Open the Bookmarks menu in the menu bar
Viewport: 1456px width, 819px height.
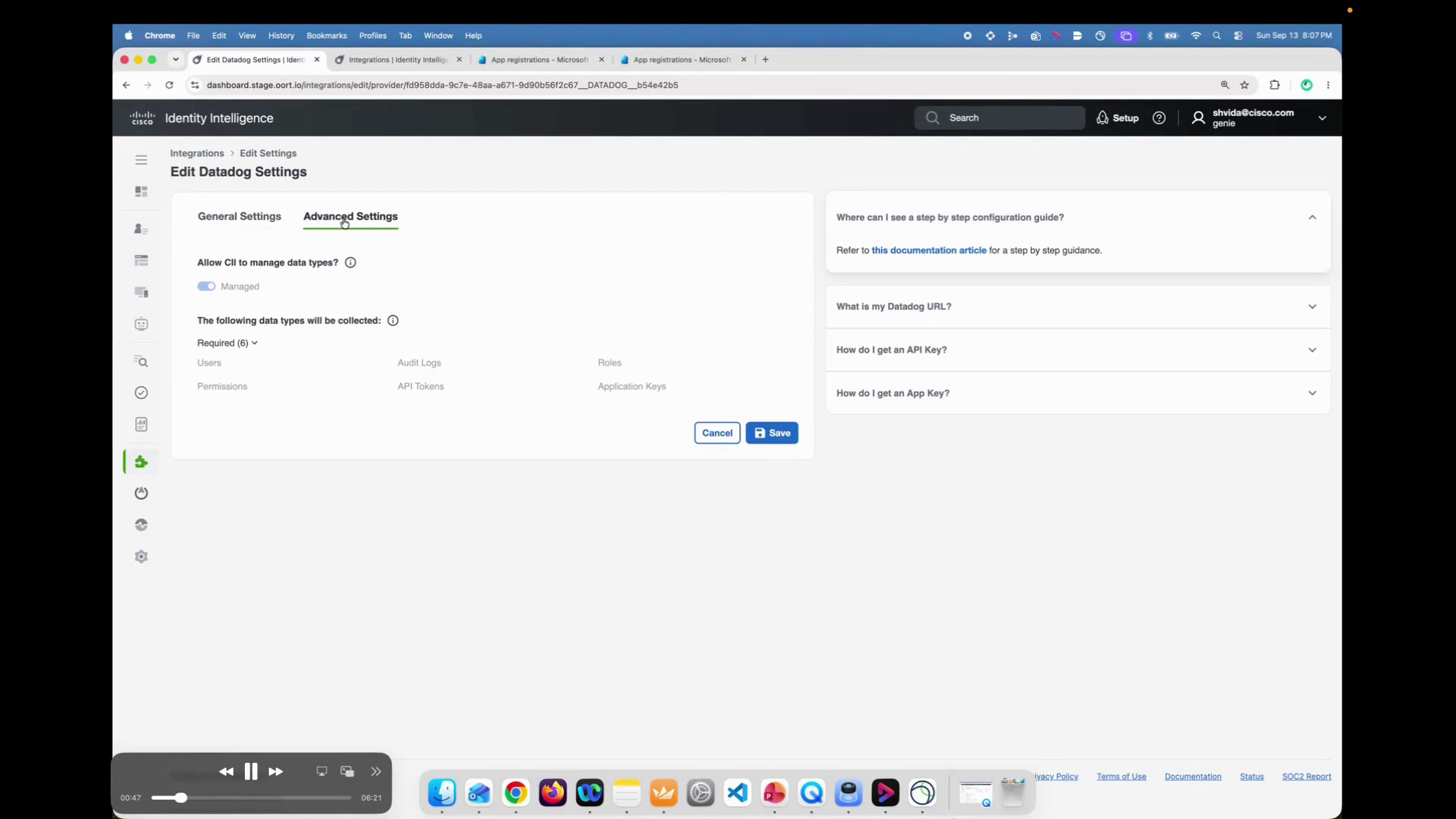[326, 36]
